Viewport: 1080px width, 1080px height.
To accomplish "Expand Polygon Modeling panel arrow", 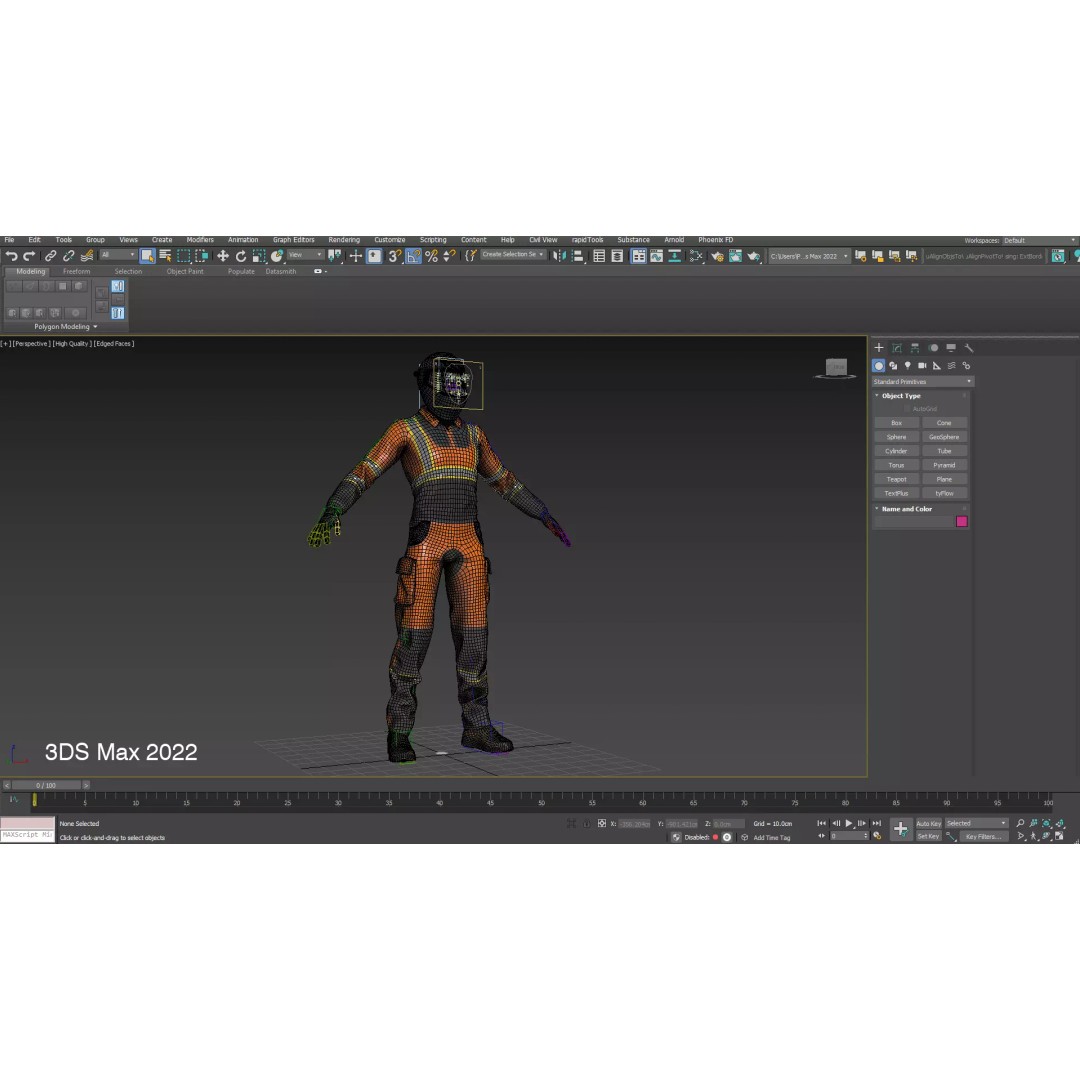I will pyautogui.click(x=95, y=327).
